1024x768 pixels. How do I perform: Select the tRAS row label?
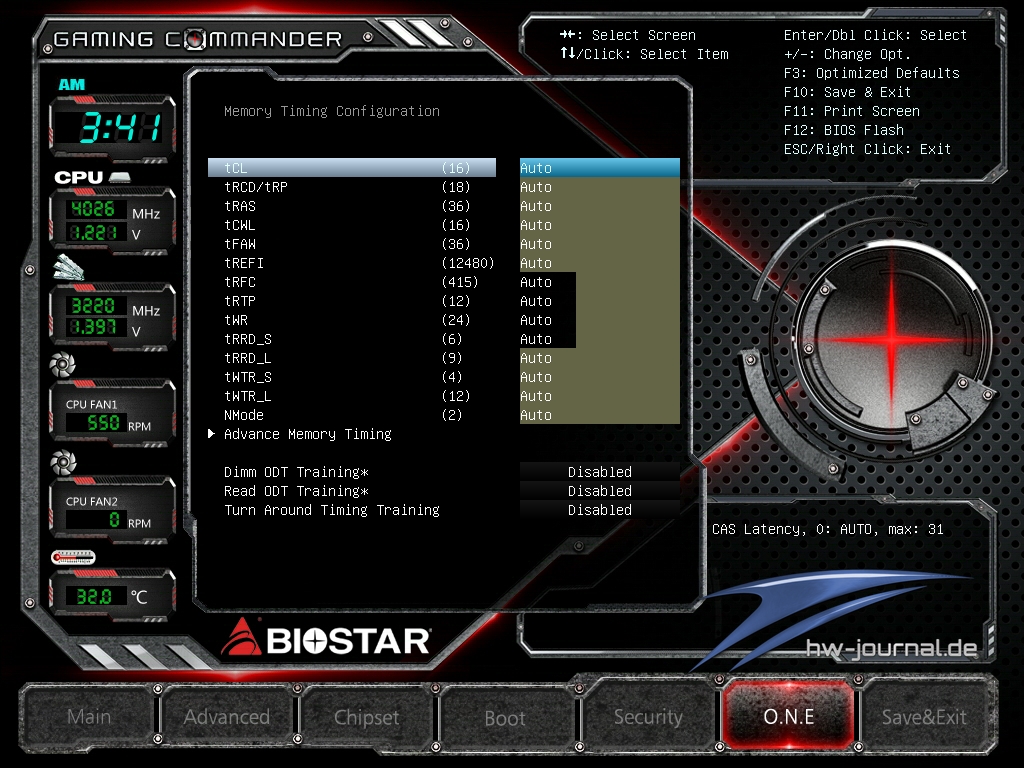(240, 206)
